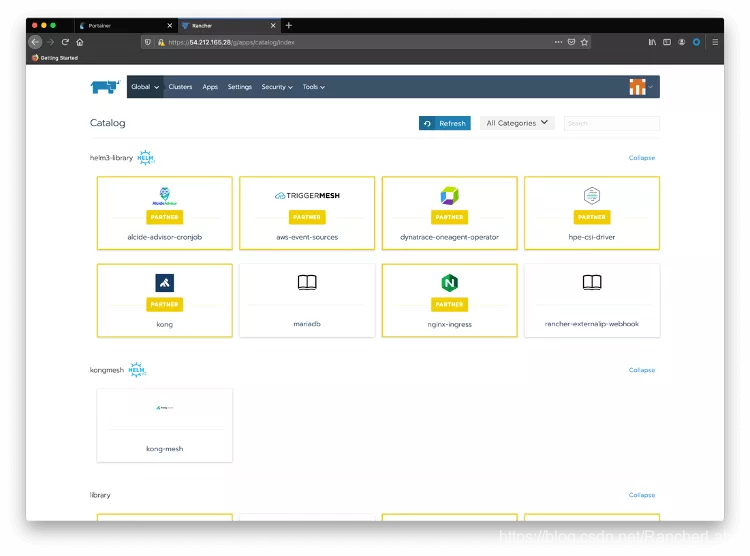Click the helm3-library Helm icon
Screen dimensions: 750x556
(146, 157)
